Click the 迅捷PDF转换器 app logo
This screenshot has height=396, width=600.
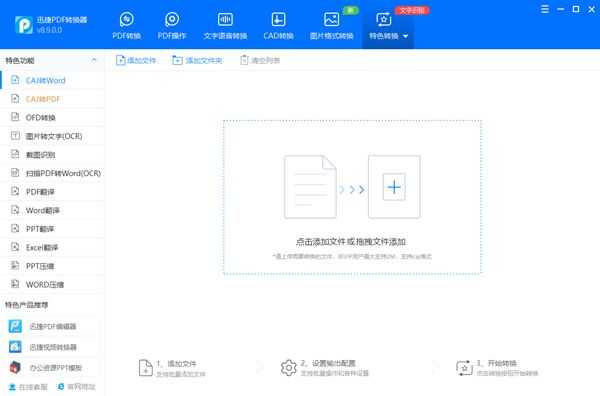click(x=24, y=24)
